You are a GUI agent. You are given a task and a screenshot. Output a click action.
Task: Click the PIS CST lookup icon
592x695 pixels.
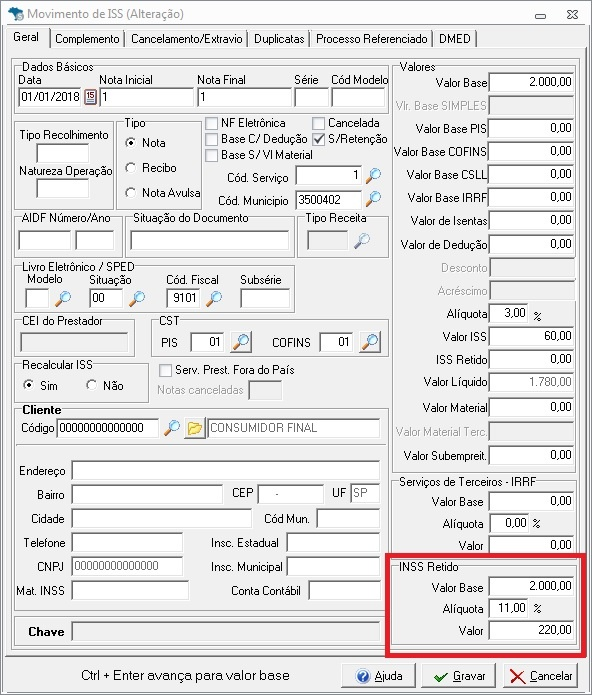coord(241,342)
